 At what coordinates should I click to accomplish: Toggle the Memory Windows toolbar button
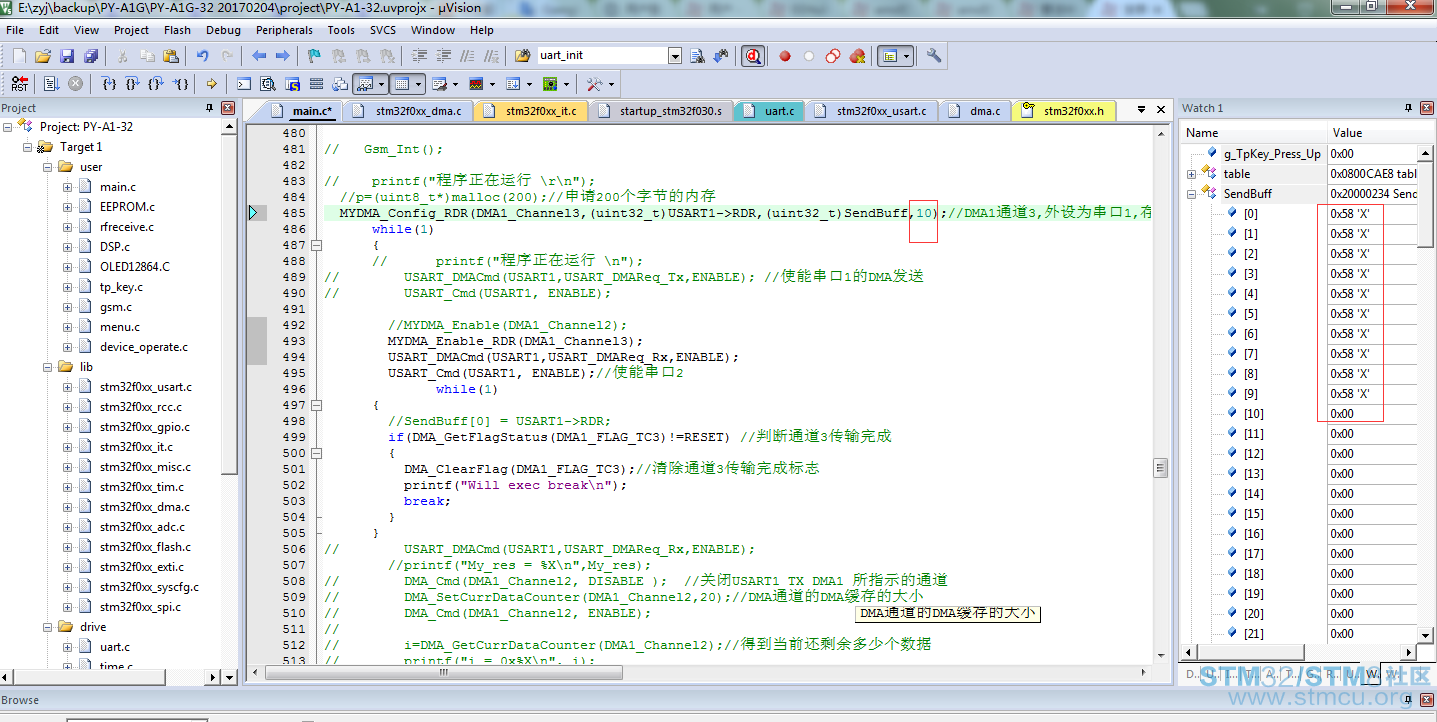(x=401, y=84)
